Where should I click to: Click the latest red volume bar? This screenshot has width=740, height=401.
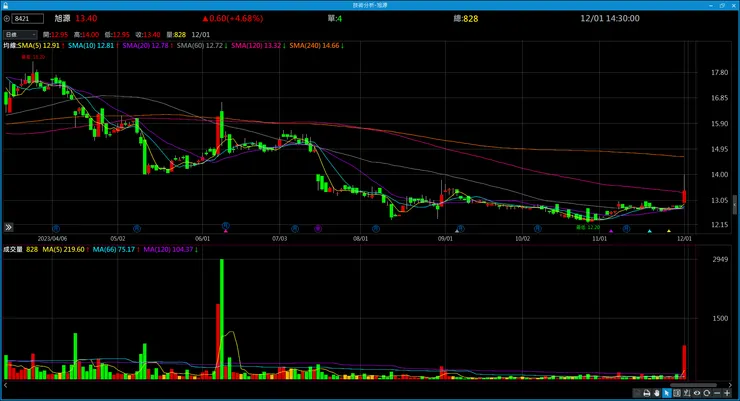[684, 362]
